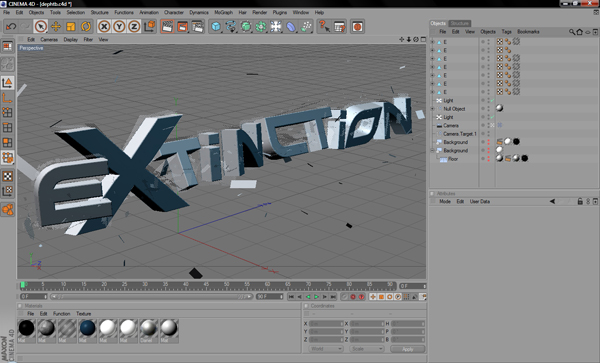
Task: Select the Rotate tool icon
Action: tap(86, 26)
